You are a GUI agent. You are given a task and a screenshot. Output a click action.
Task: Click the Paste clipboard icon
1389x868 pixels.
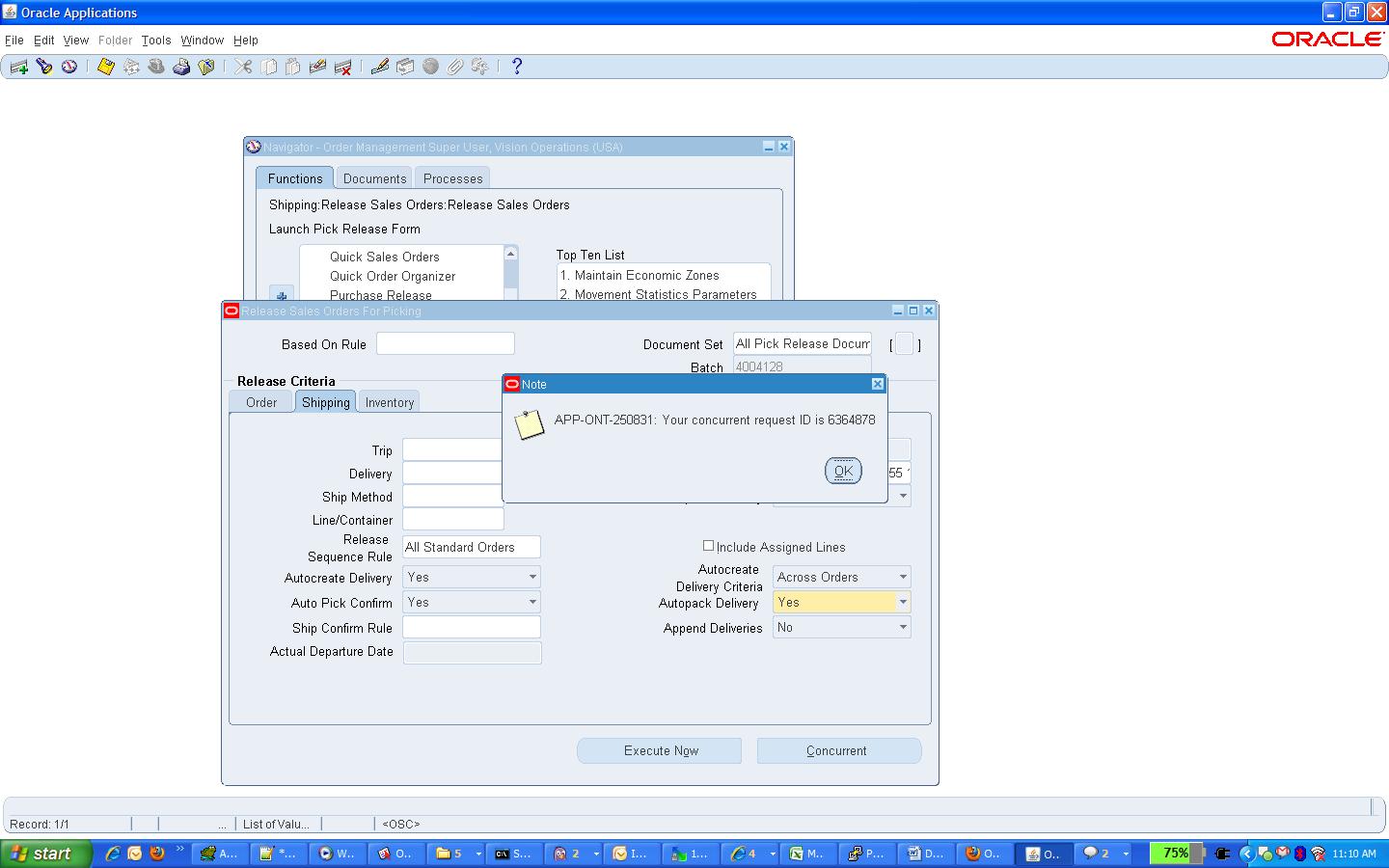(x=293, y=67)
